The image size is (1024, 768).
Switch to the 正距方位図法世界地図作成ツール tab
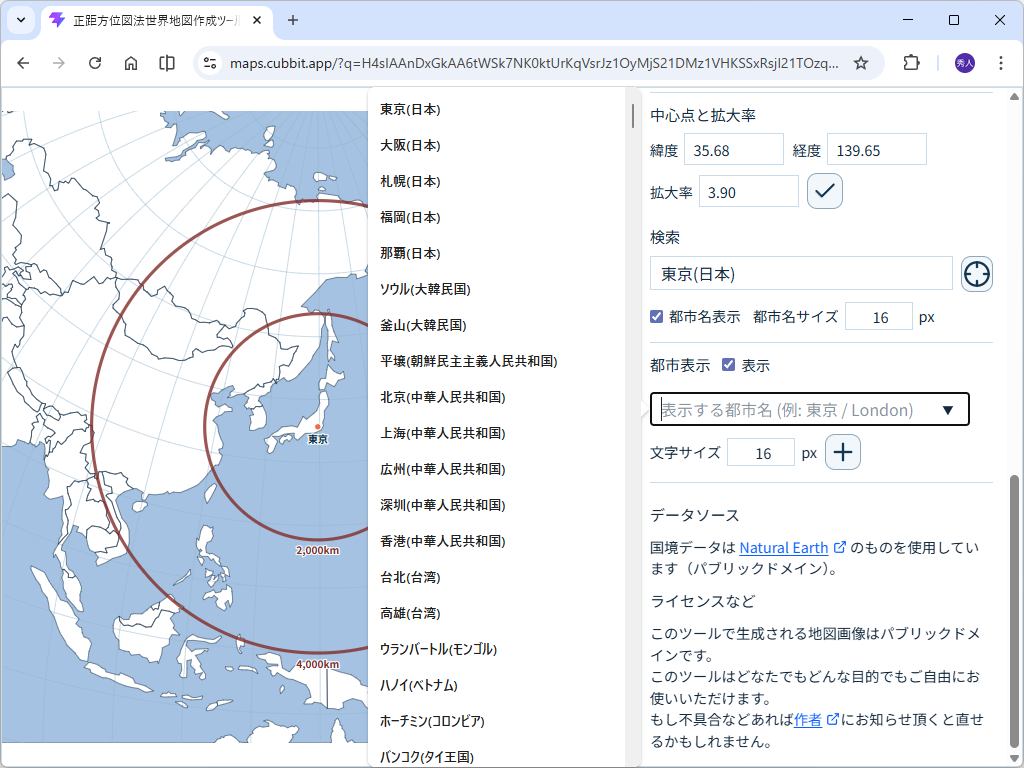(x=150, y=20)
